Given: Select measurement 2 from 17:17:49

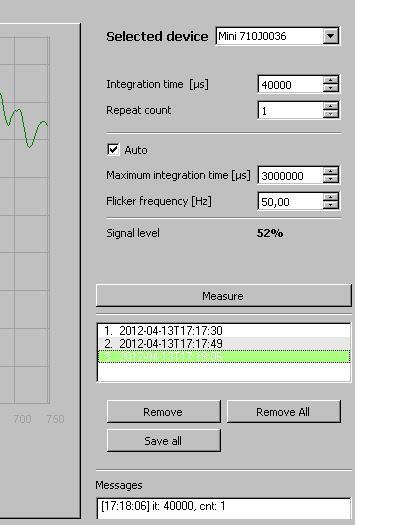Looking at the screenshot, I should (224, 344).
